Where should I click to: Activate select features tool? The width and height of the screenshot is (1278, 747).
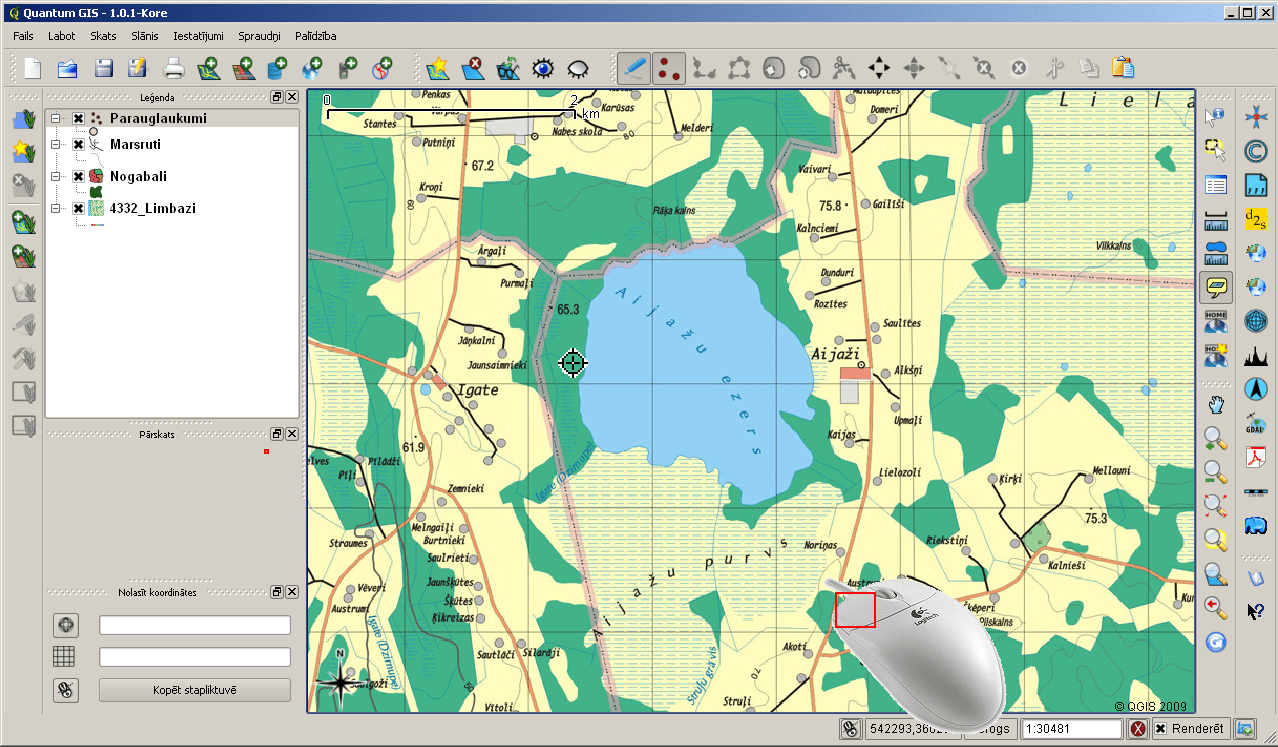point(1216,151)
